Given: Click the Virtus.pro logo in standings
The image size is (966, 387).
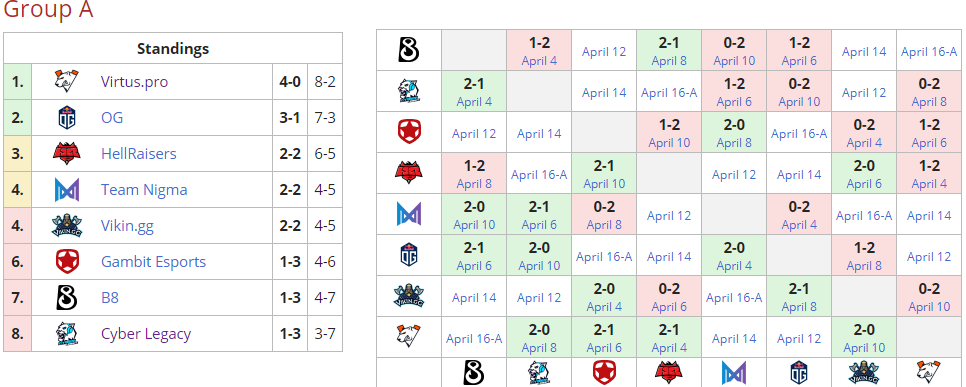Looking at the screenshot, I should 65,81.
